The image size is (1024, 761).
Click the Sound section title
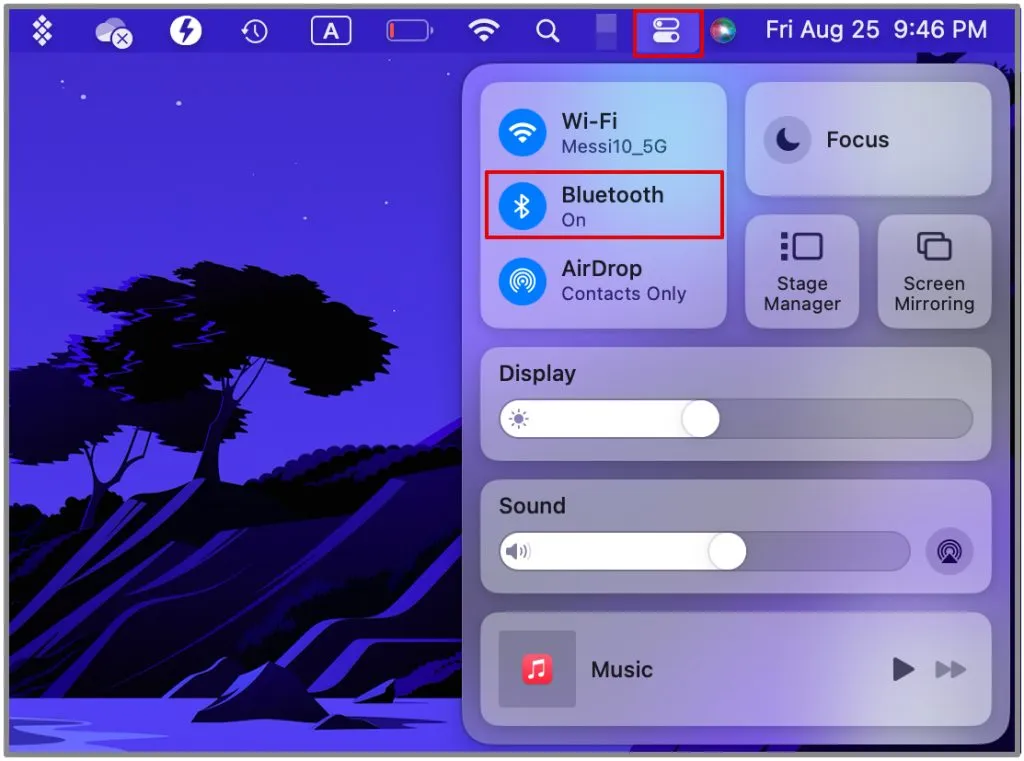point(532,506)
